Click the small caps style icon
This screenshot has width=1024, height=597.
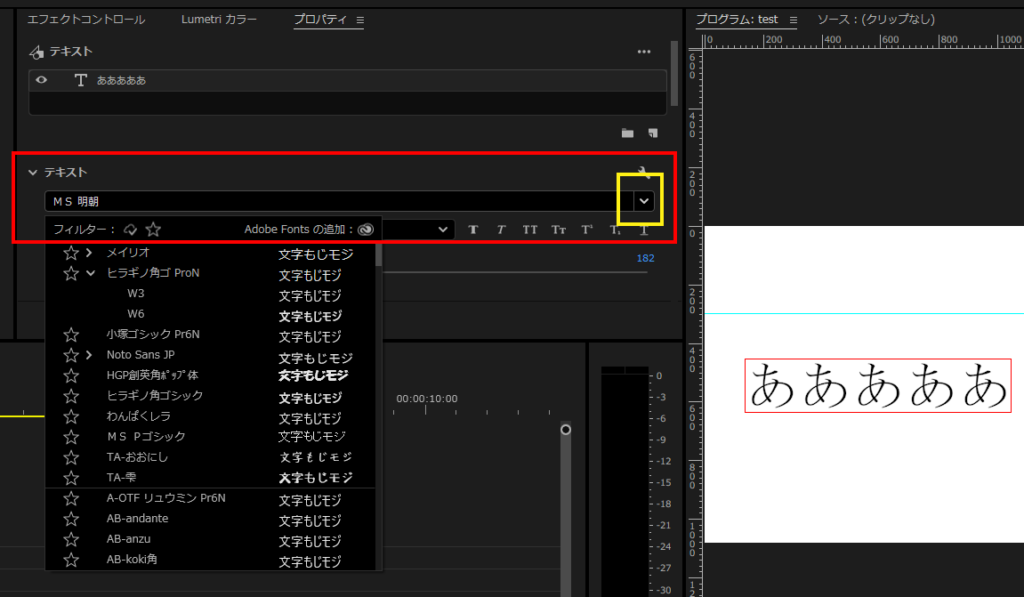(559, 230)
